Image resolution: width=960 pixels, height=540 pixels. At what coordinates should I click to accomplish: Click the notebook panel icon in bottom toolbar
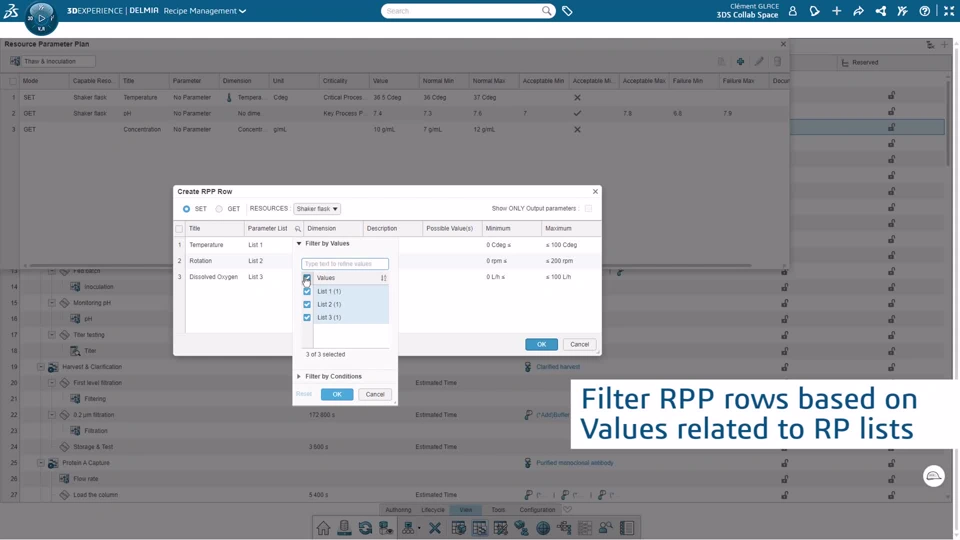pyautogui.click(x=627, y=528)
